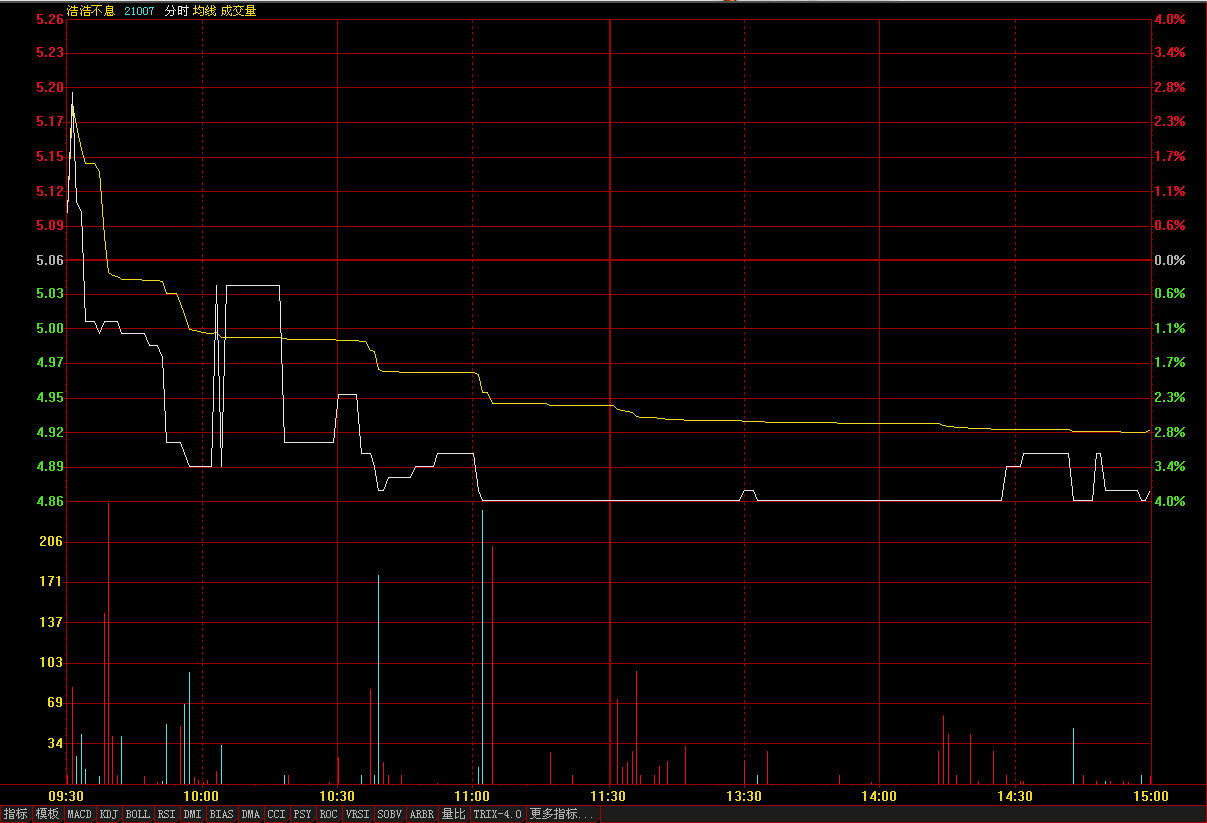Click the DMI indicator tab
This screenshot has height=823, width=1207.
coord(192,815)
